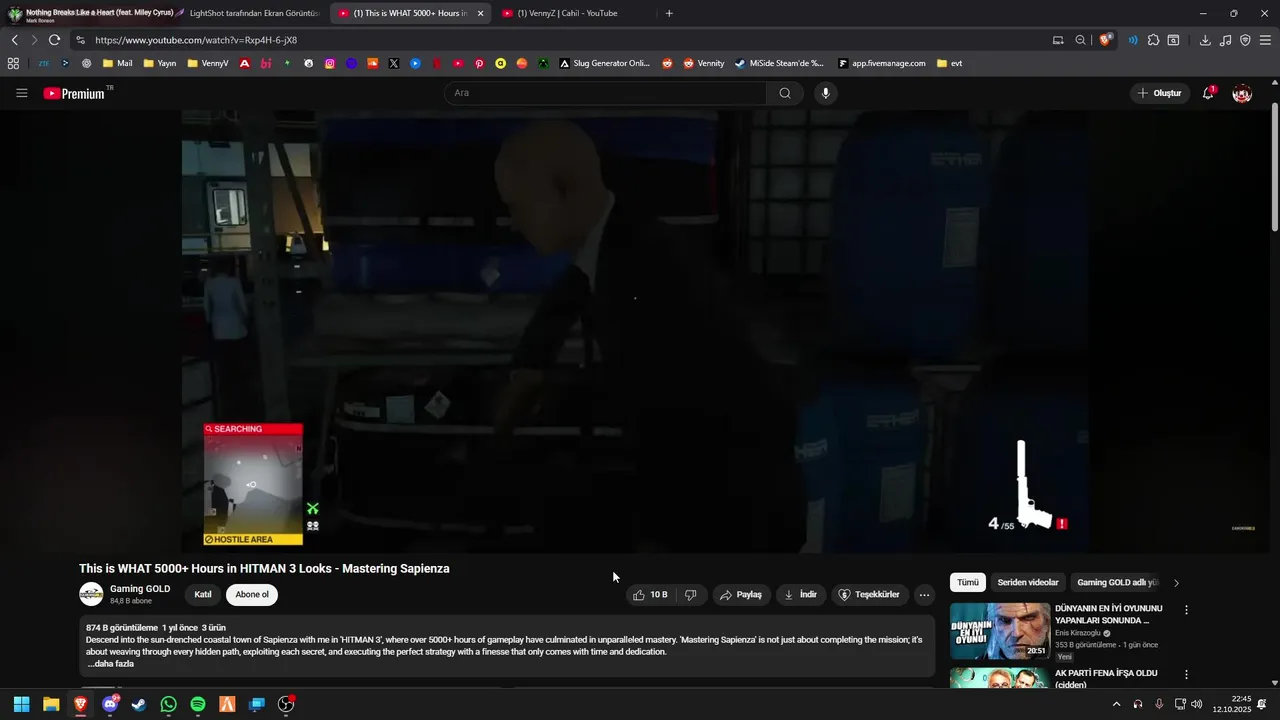Reload the page with the refresh icon
The height and width of the screenshot is (720, 1280).
pos(54,40)
